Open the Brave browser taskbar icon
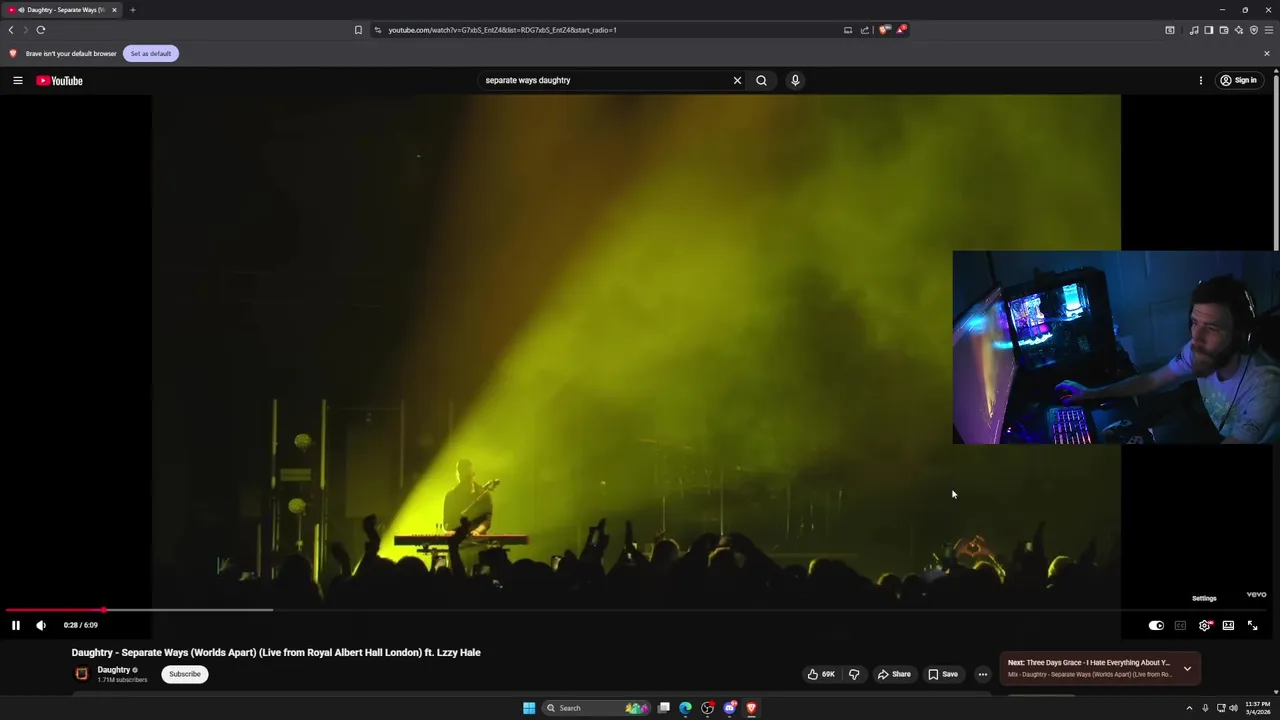The height and width of the screenshot is (720, 1280). [x=752, y=708]
